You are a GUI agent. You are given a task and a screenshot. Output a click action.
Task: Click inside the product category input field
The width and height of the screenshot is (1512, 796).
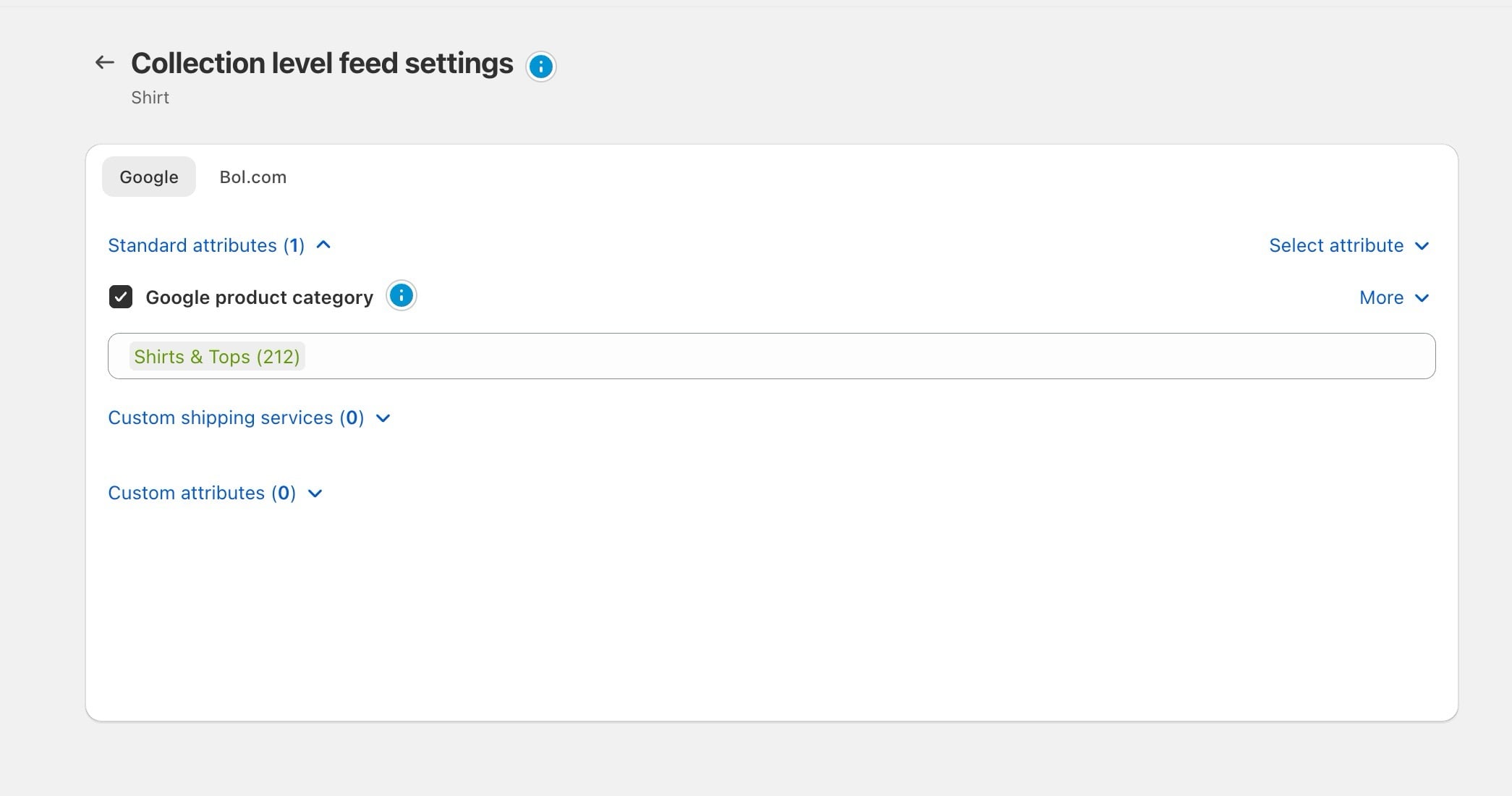point(771,356)
